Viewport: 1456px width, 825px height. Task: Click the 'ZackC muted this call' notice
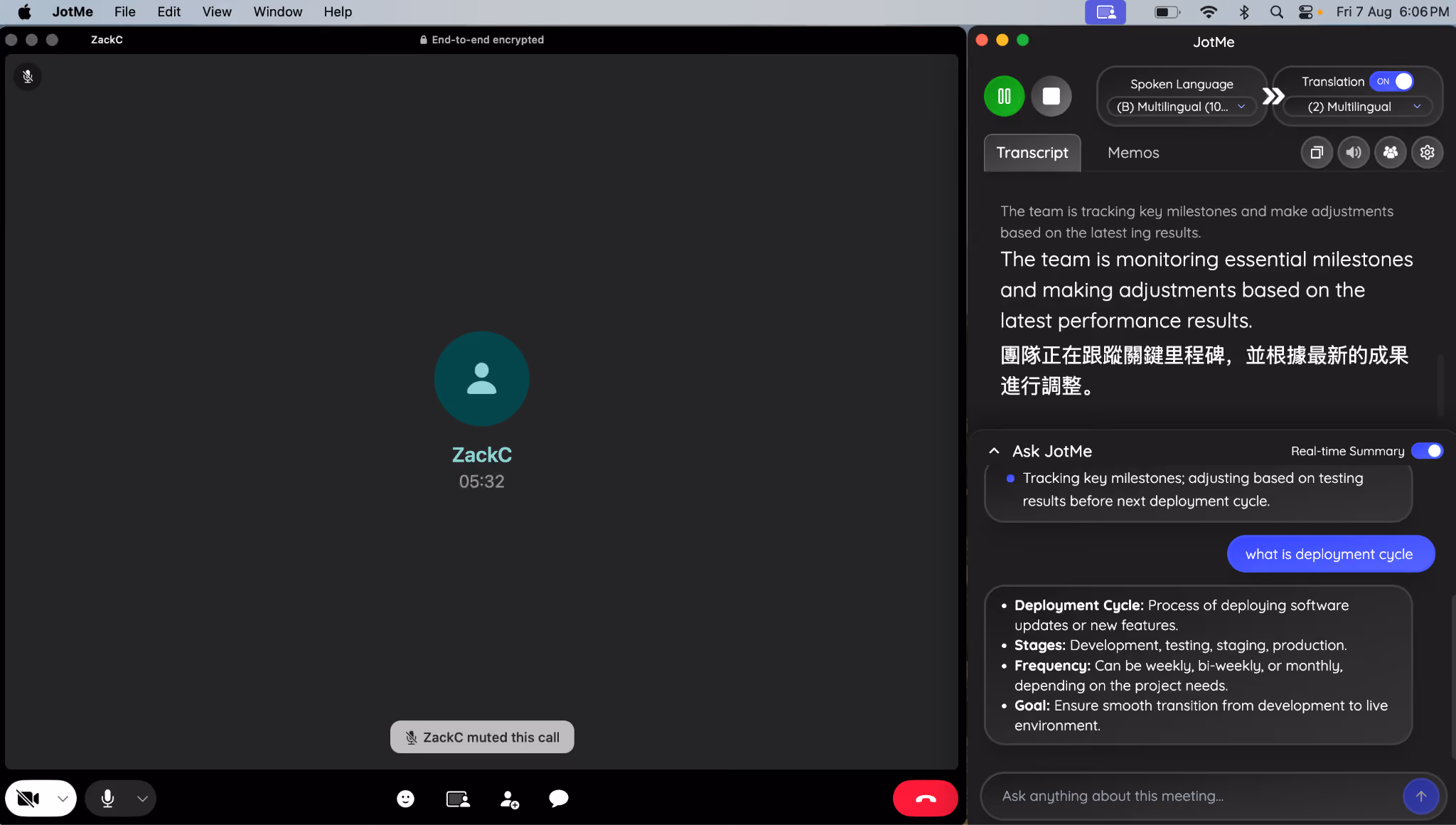[x=482, y=737]
